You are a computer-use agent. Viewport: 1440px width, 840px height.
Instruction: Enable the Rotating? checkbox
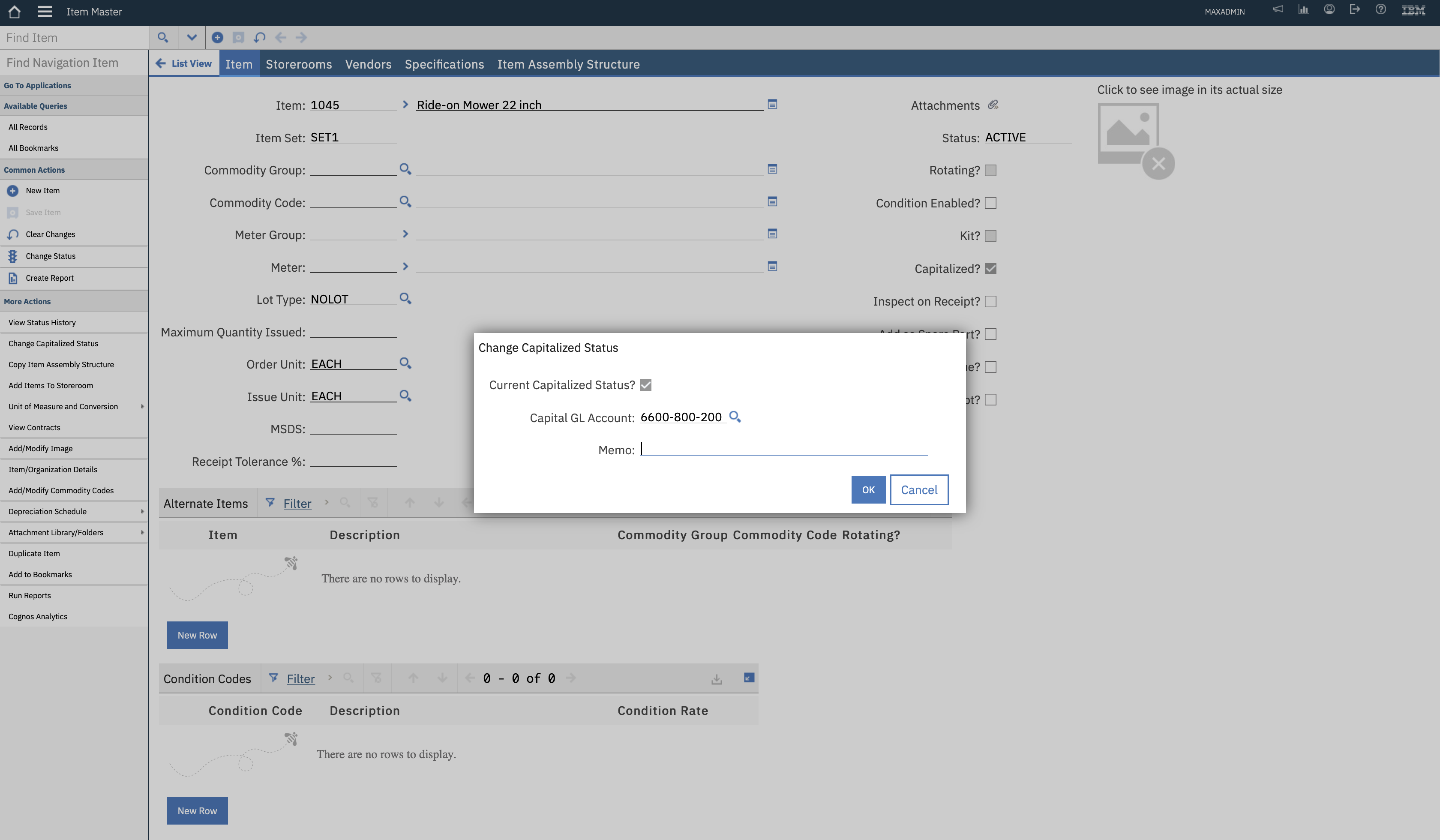990,170
